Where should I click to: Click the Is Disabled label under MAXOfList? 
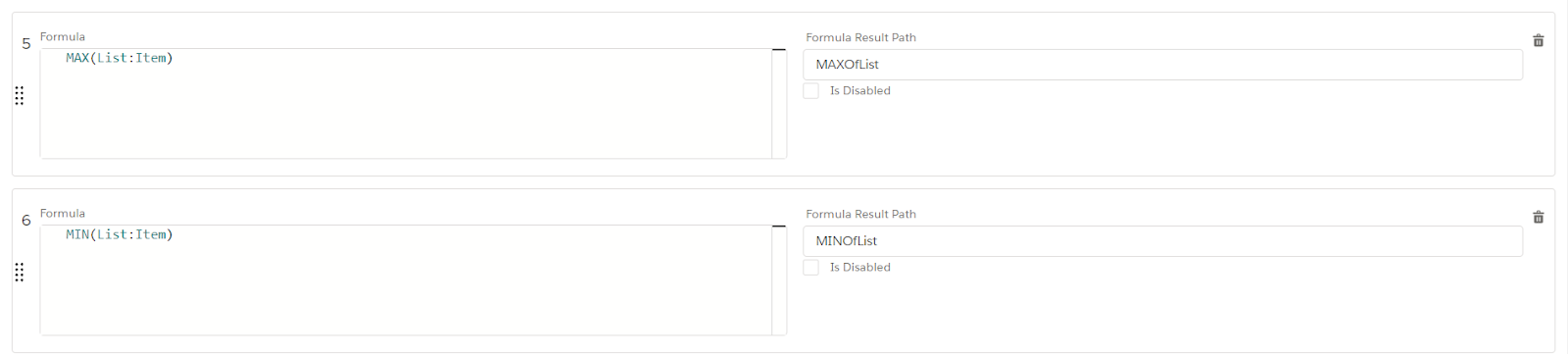click(860, 91)
